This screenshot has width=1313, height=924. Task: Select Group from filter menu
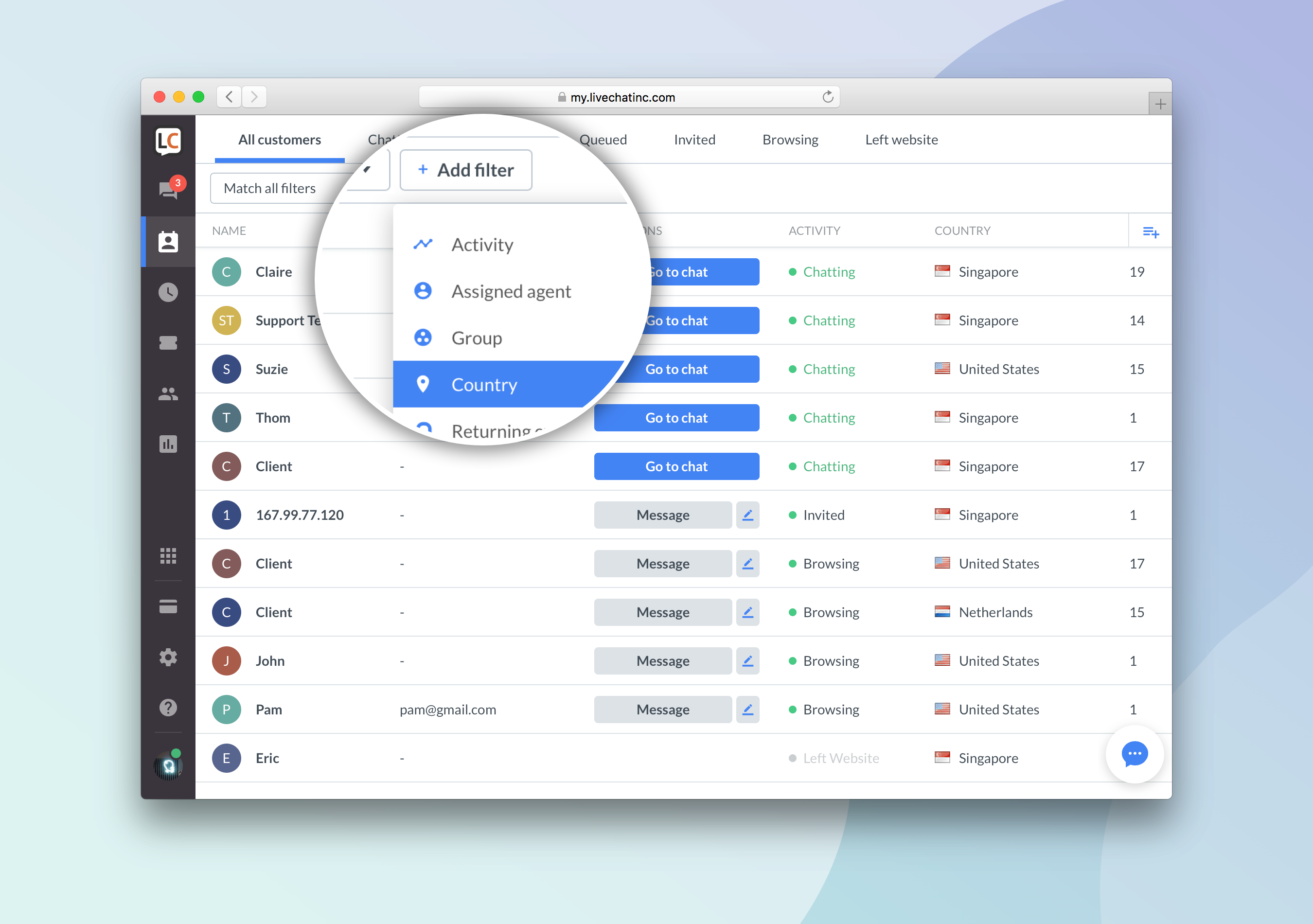[476, 337]
